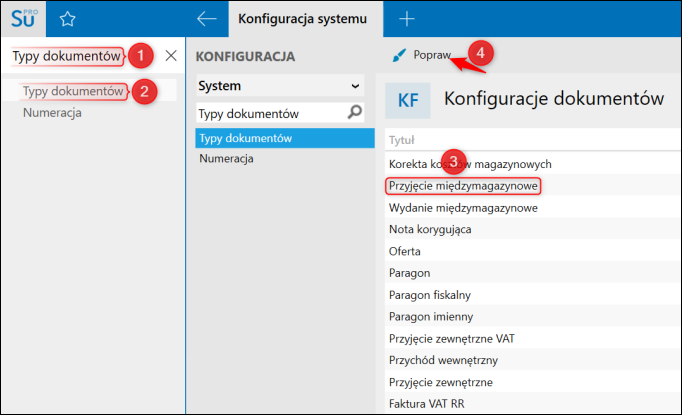This screenshot has height=415, width=682.
Task: Select Wydanie międzymagazynowe document row
Action: (463, 207)
